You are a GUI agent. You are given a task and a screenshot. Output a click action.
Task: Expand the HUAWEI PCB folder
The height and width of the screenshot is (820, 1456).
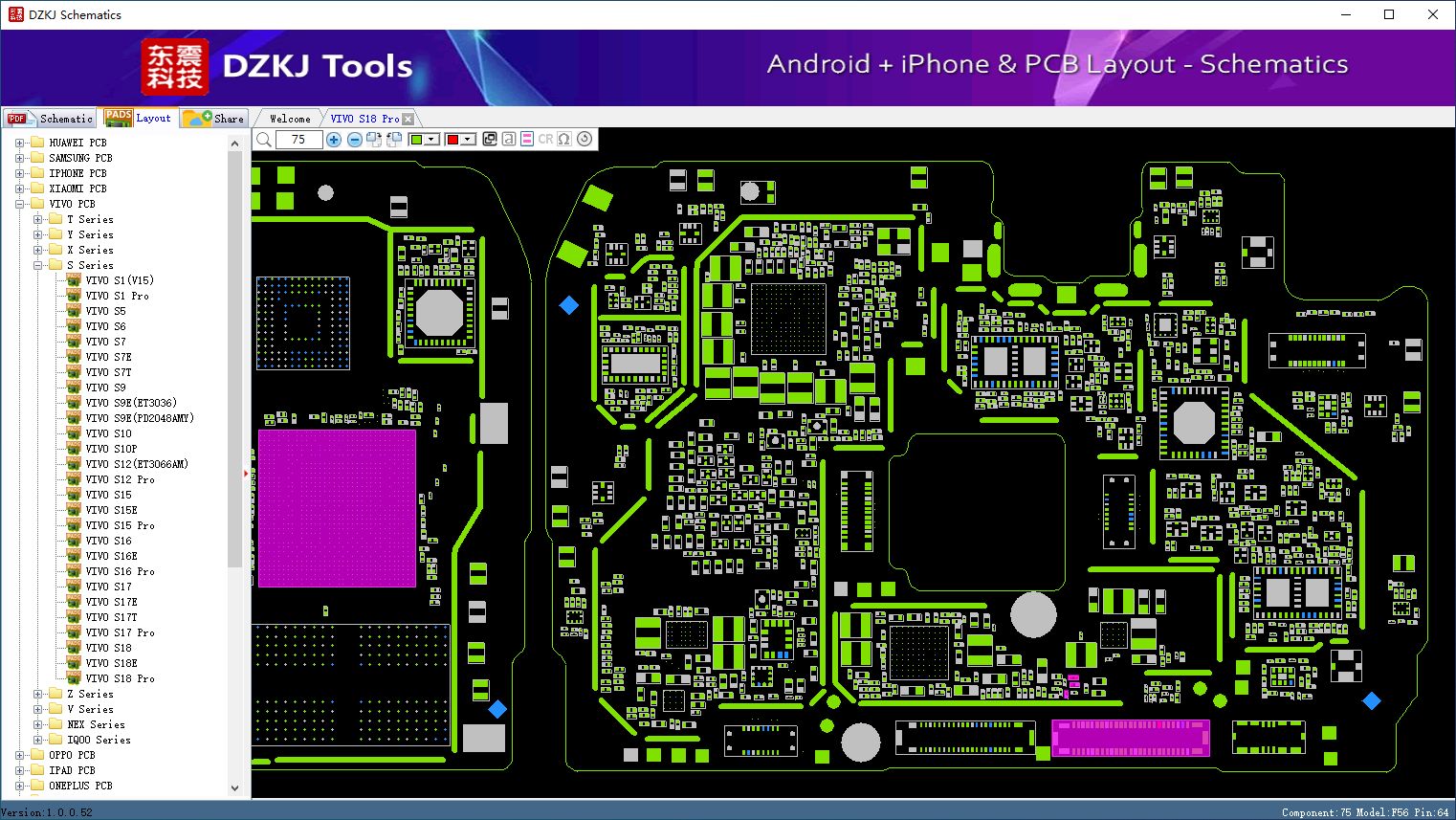point(19,143)
